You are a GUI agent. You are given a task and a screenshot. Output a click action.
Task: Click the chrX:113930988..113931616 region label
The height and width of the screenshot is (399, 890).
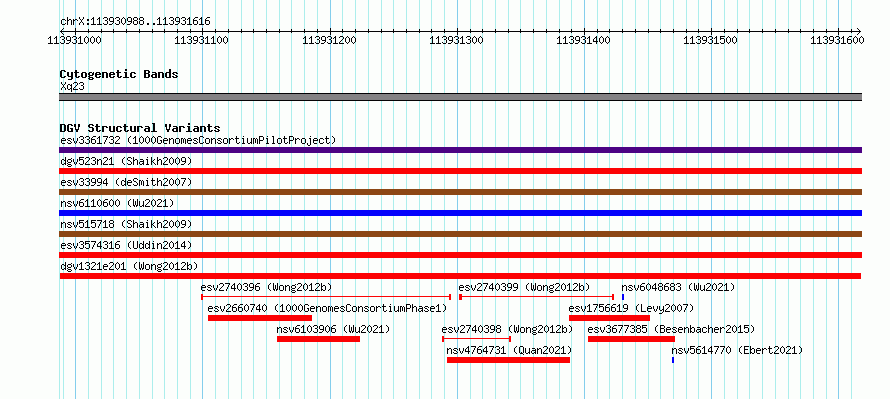click(x=135, y=22)
